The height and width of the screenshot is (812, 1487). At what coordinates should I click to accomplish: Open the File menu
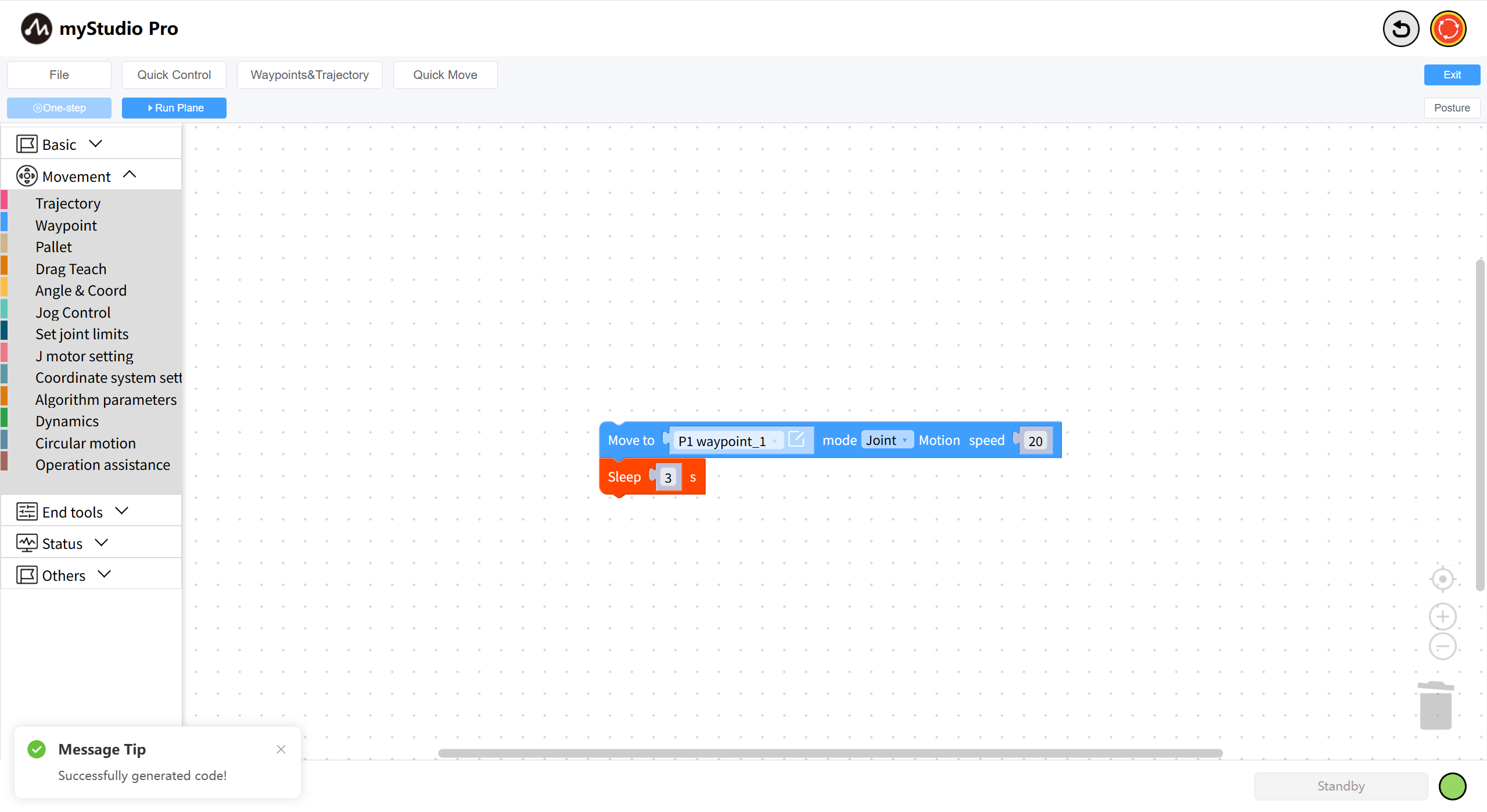59,75
